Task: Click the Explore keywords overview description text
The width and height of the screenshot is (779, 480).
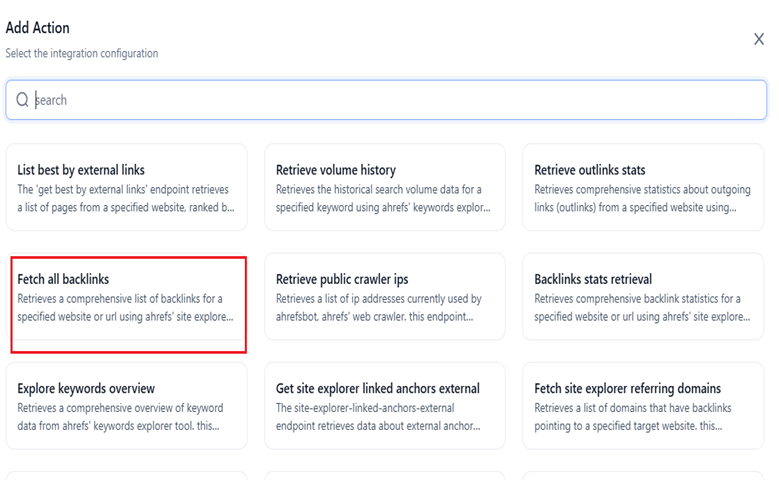Action: click(x=120, y=417)
